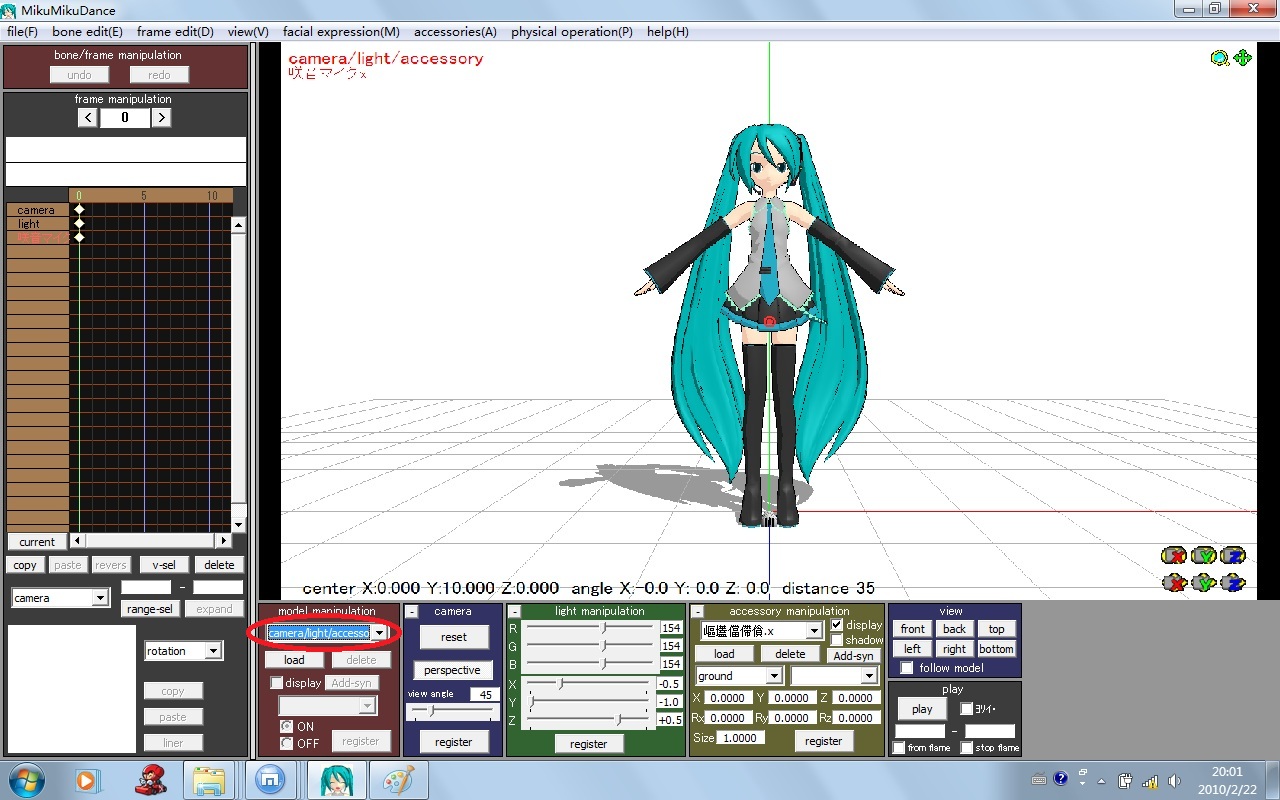The height and width of the screenshot is (800, 1280).
Task: Click the arrow-shaped green Y move icon
Action: (1203, 582)
